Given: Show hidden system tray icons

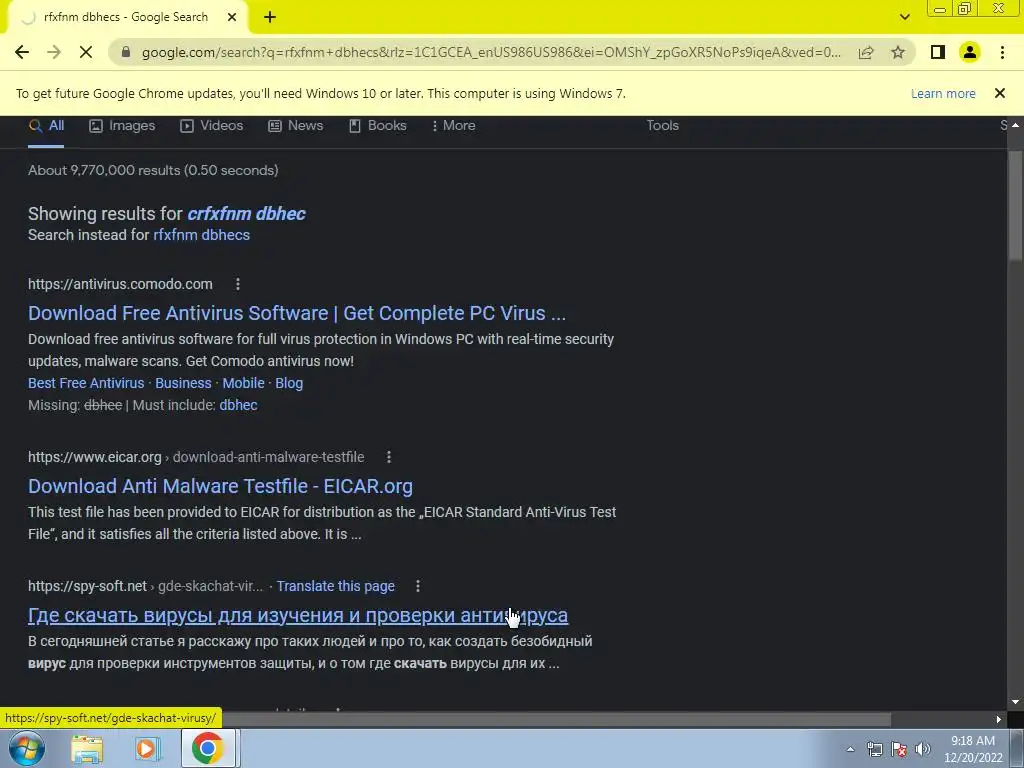Looking at the screenshot, I should (x=850, y=749).
